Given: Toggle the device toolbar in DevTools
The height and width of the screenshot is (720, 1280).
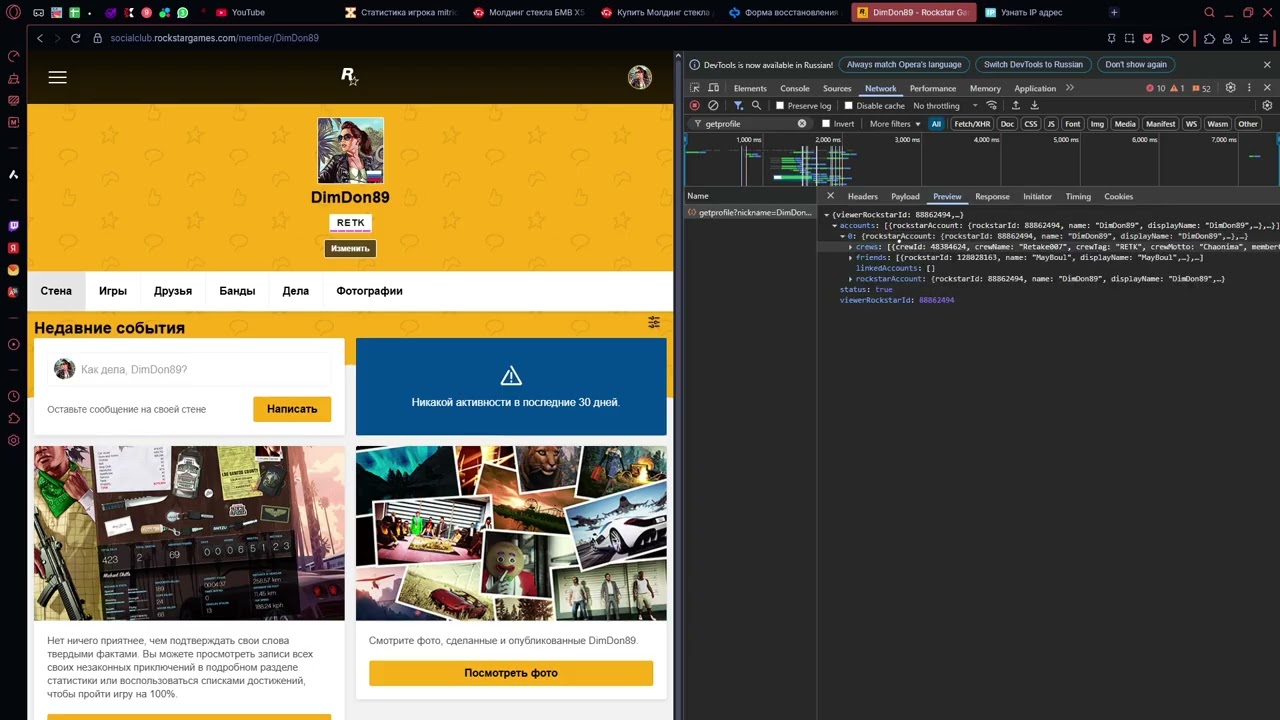Looking at the screenshot, I should pos(713,88).
